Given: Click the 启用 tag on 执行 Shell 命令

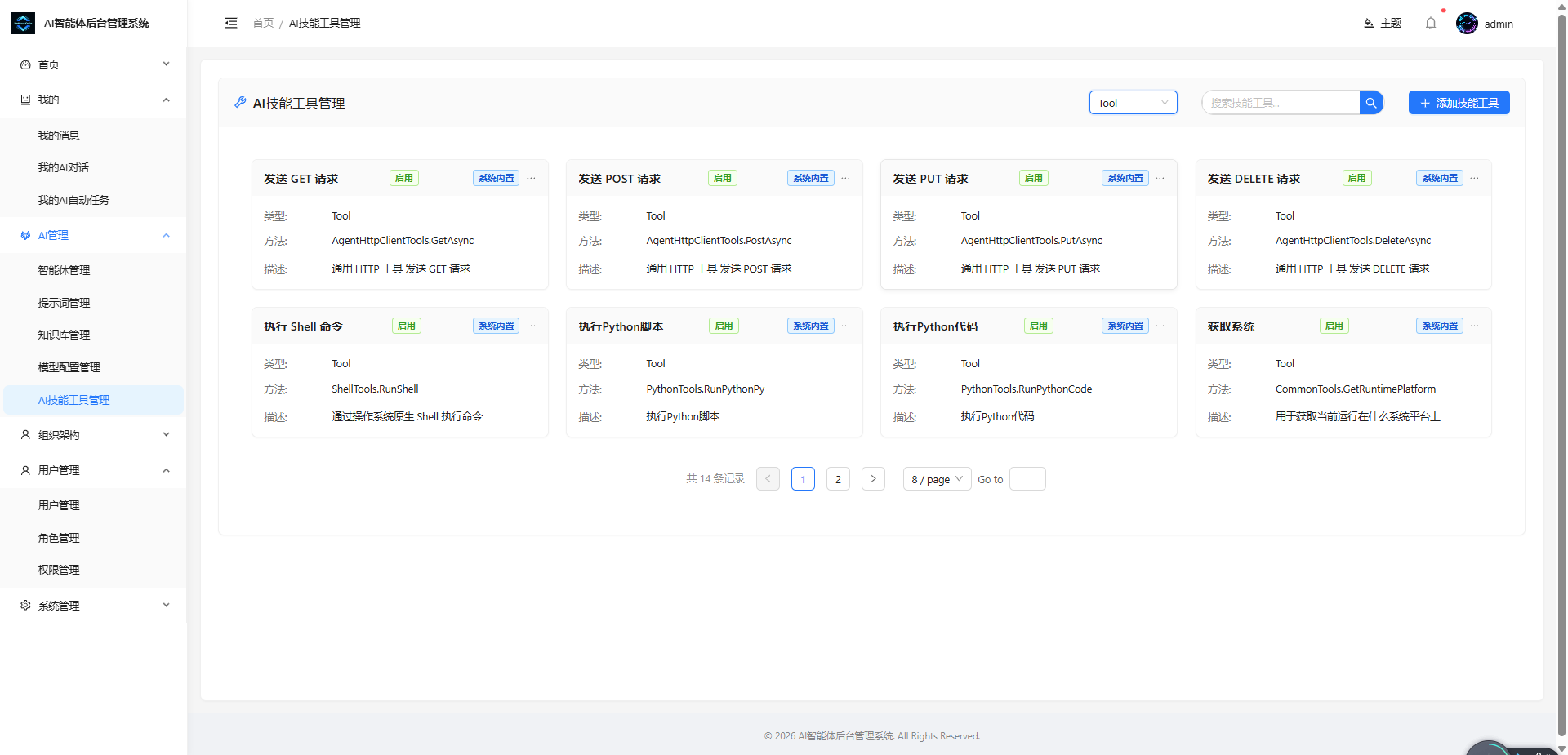Looking at the screenshot, I should pos(407,326).
